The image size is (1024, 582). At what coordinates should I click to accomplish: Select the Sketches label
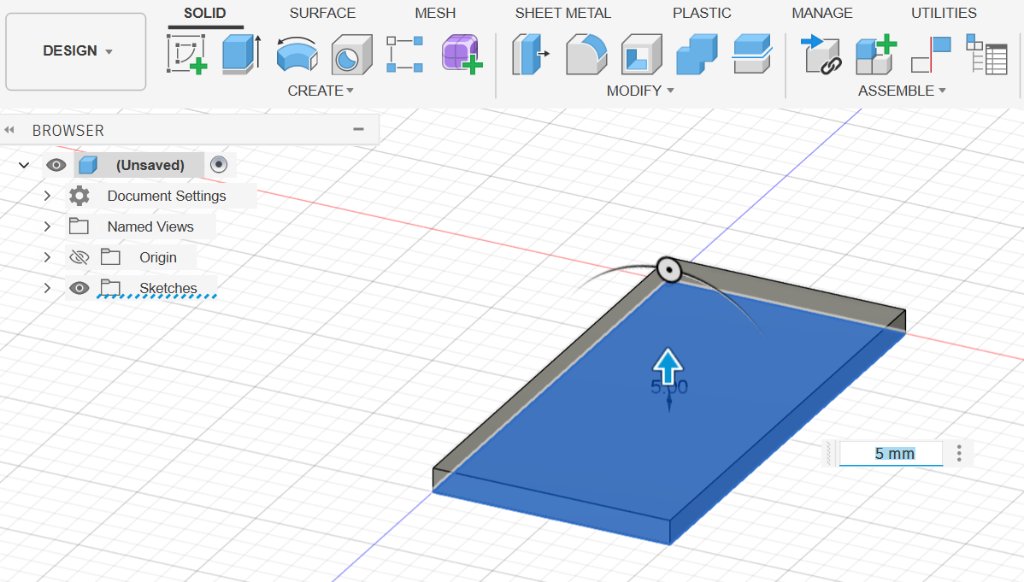(x=168, y=288)
